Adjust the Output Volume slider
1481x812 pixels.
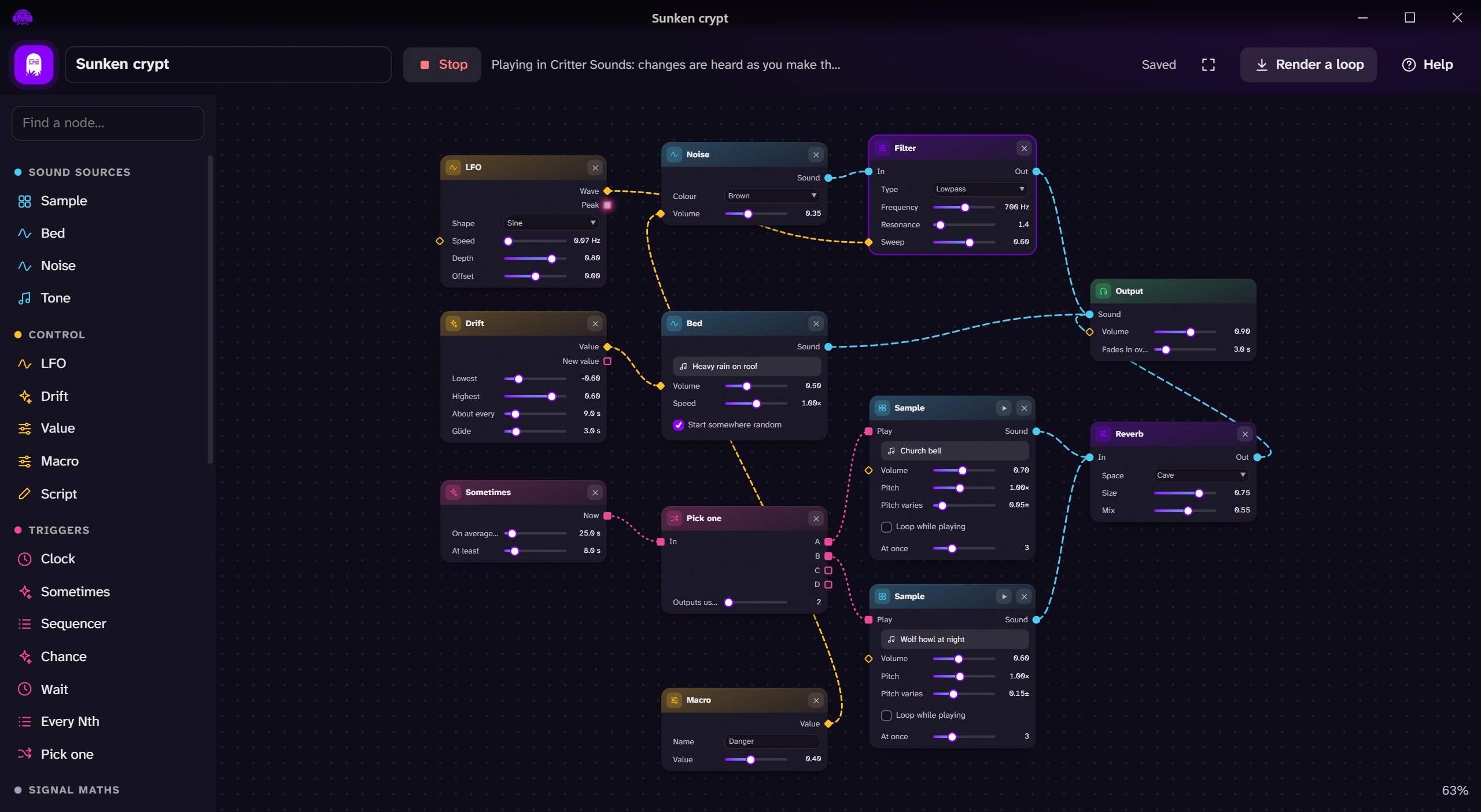[x=1185, y=332]
